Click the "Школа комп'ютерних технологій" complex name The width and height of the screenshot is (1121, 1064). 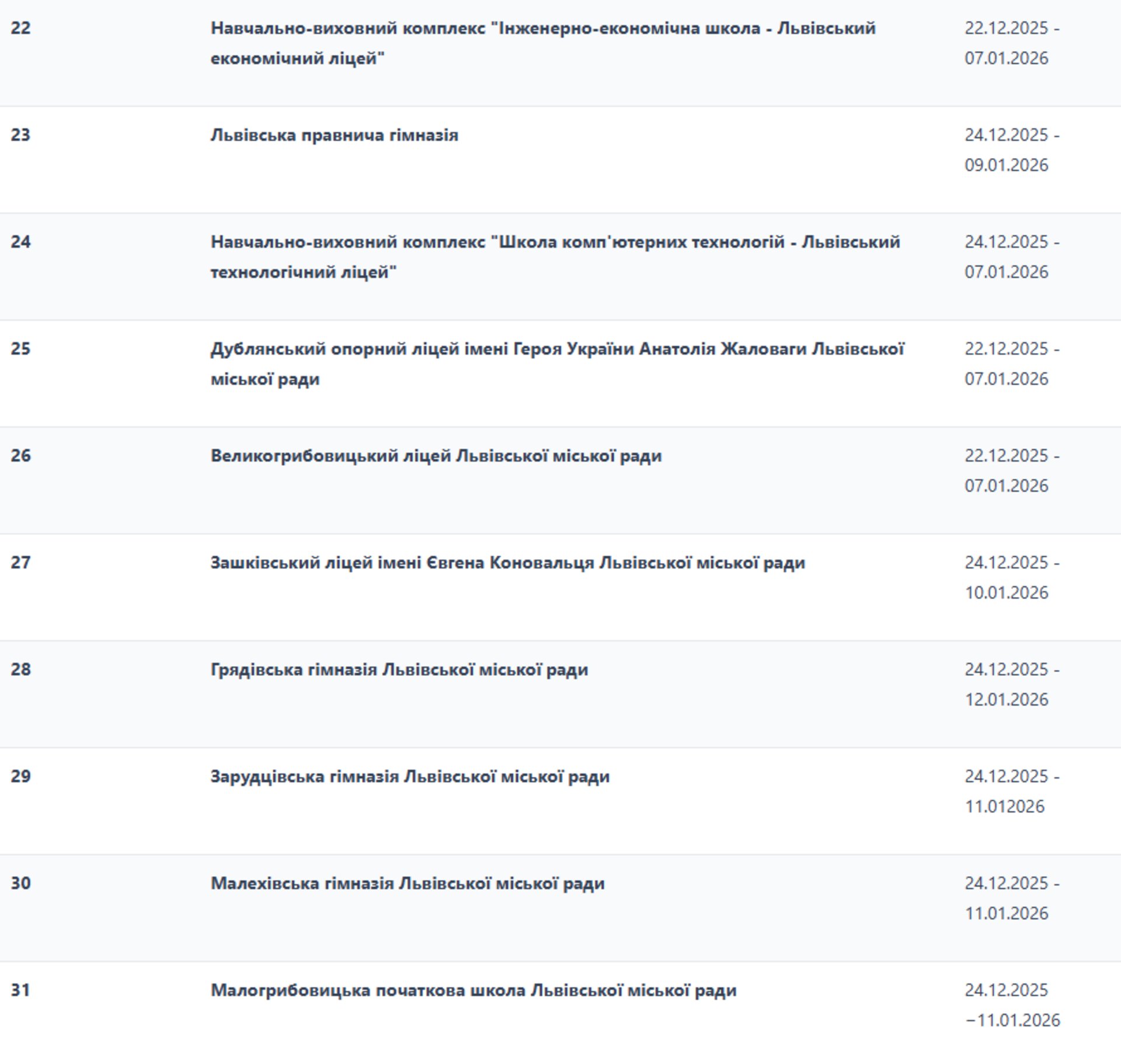click(x=555, y=257)
